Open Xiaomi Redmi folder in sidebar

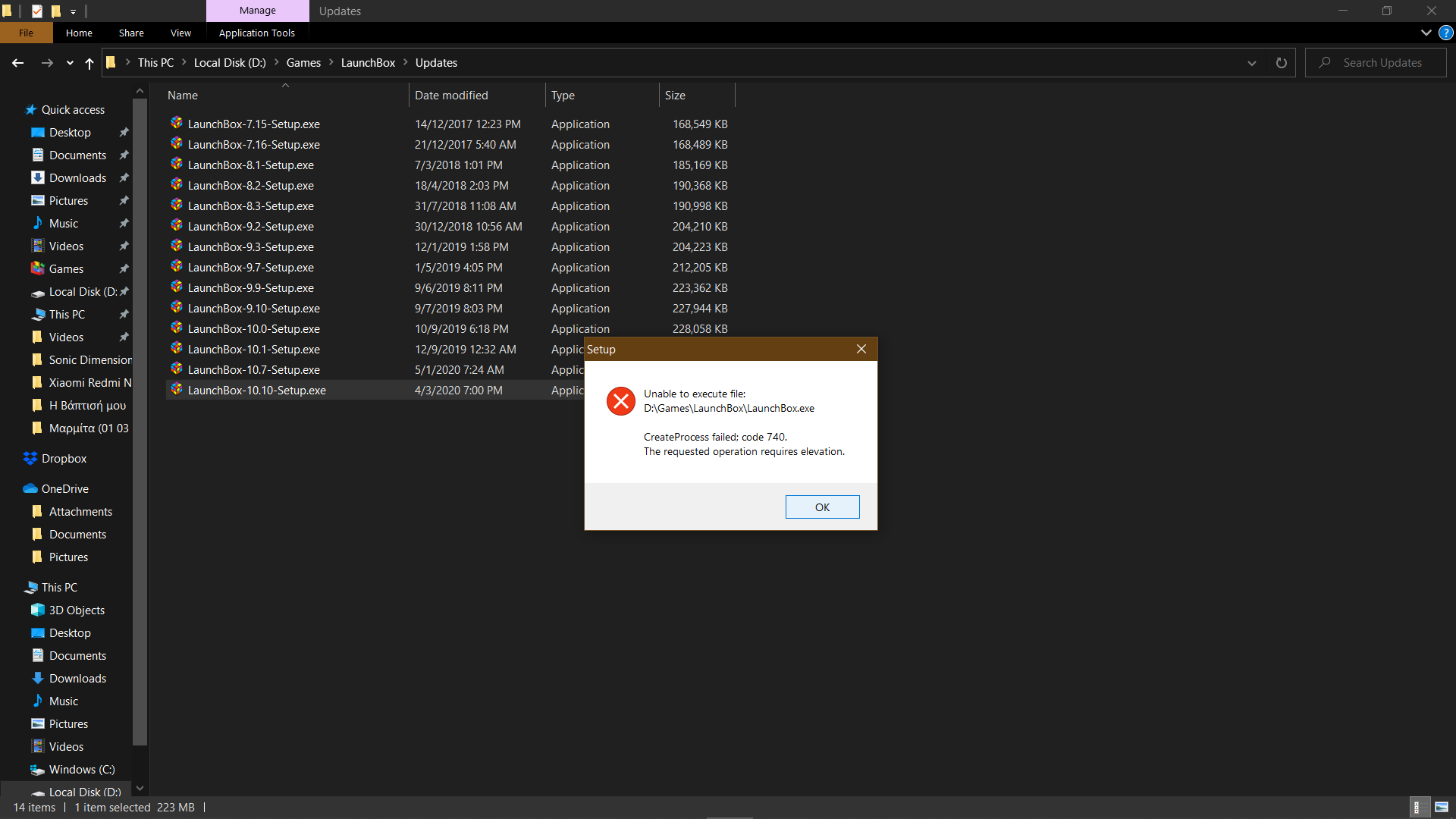click(89, 383)
